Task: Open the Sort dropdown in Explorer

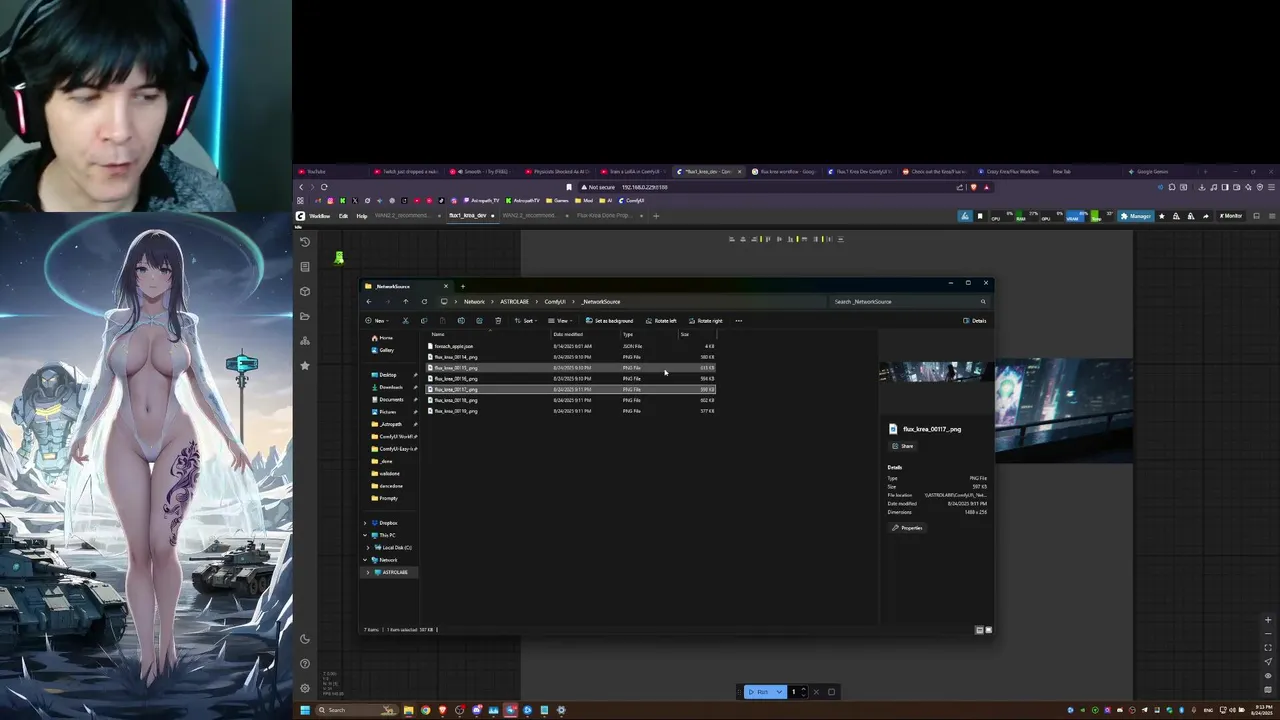Action: point(526,321)
